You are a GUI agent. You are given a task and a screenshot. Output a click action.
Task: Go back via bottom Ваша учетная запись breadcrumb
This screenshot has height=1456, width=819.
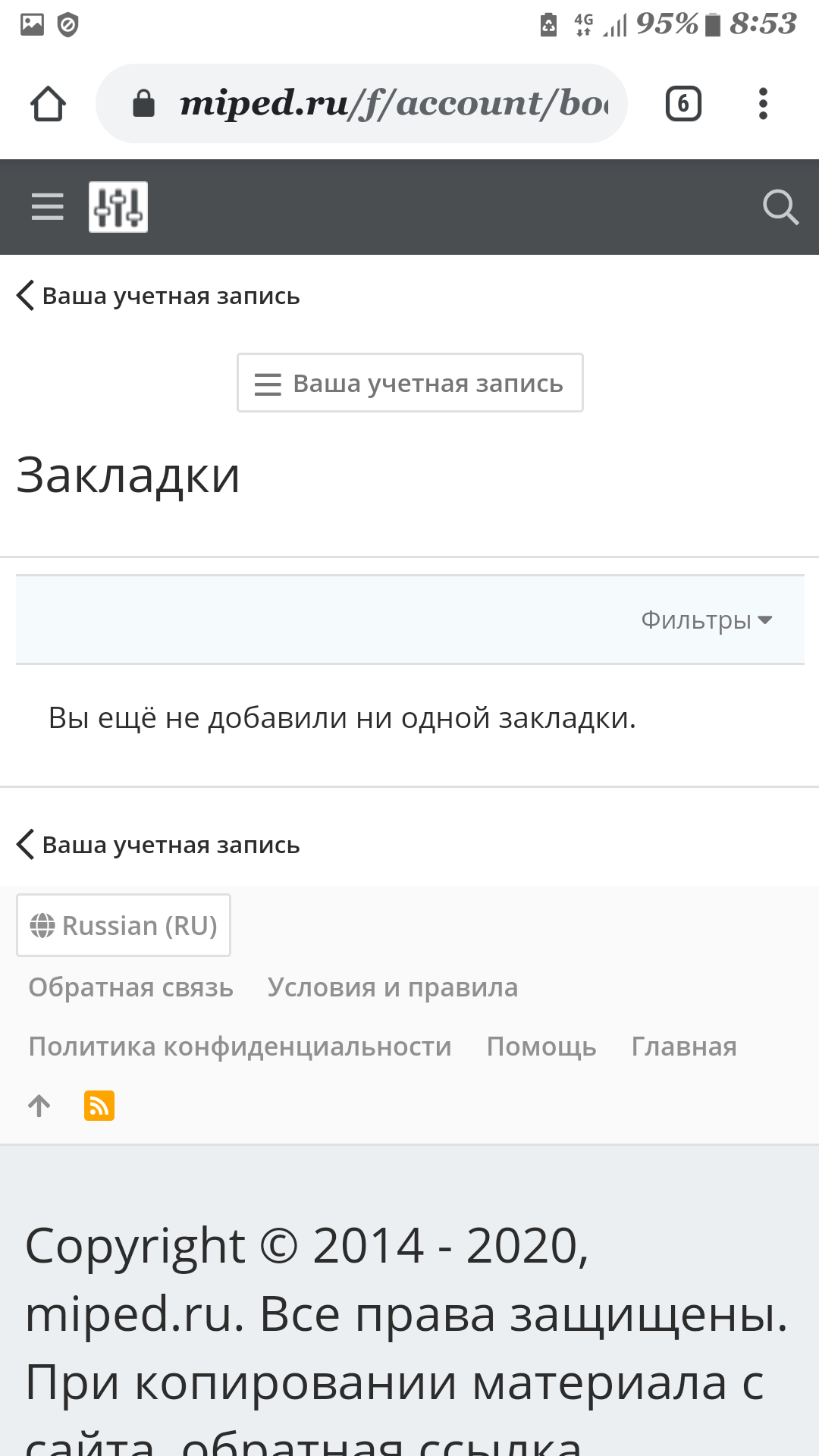[158, 845]
